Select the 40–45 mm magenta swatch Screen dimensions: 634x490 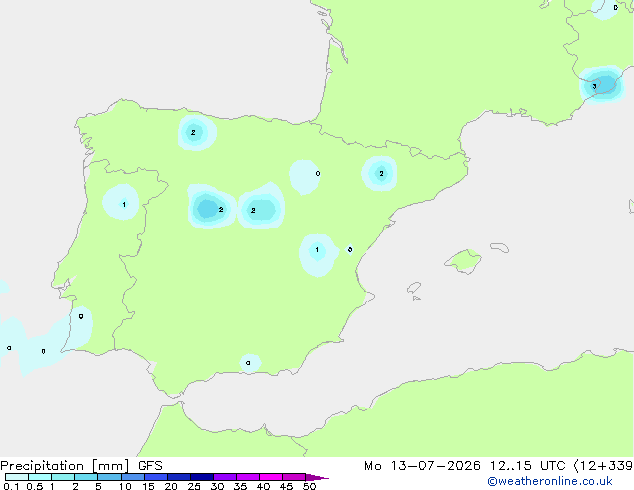(x=271, y=477)
